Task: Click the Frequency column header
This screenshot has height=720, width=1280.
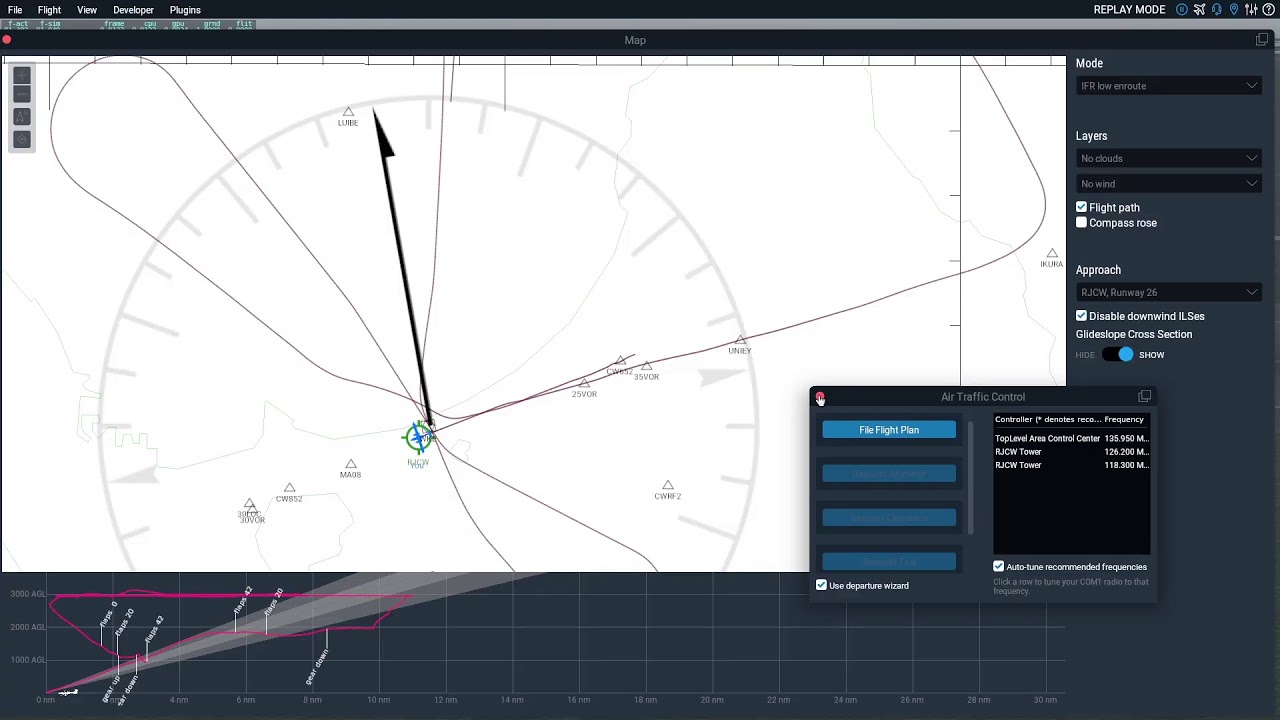Action: point(1124,419)
